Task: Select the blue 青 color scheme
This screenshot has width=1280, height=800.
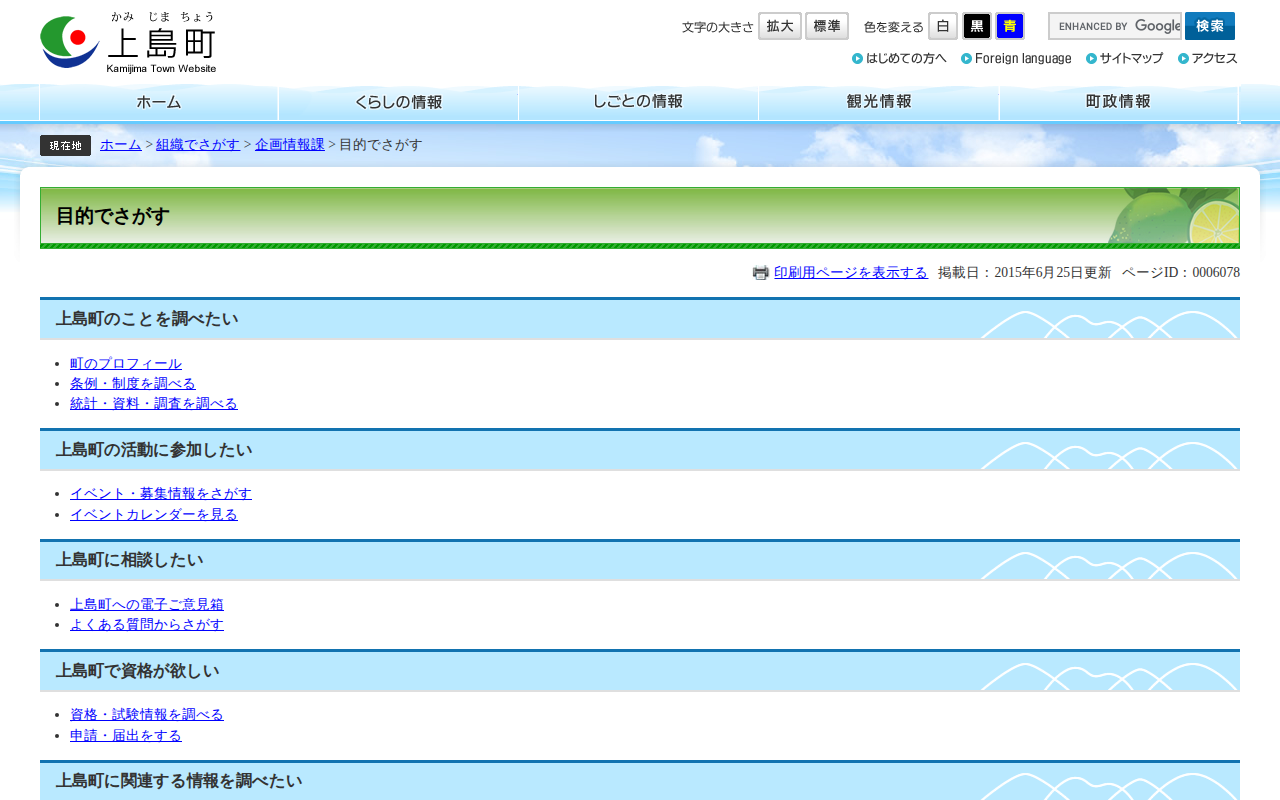Action: [1010, 26]
